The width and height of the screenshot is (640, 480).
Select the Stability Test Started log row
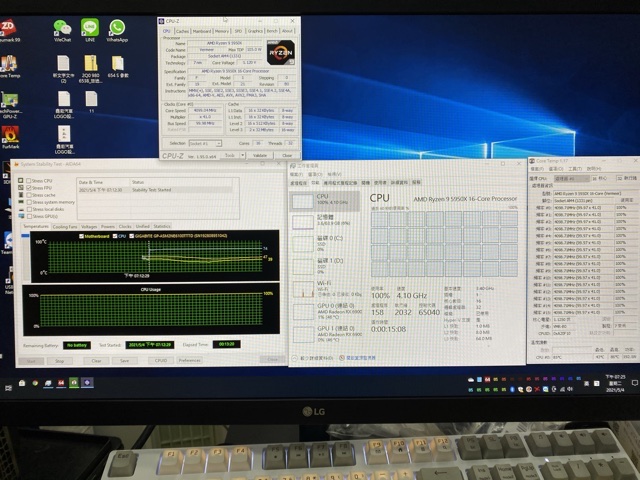click(x=154, y=190)
